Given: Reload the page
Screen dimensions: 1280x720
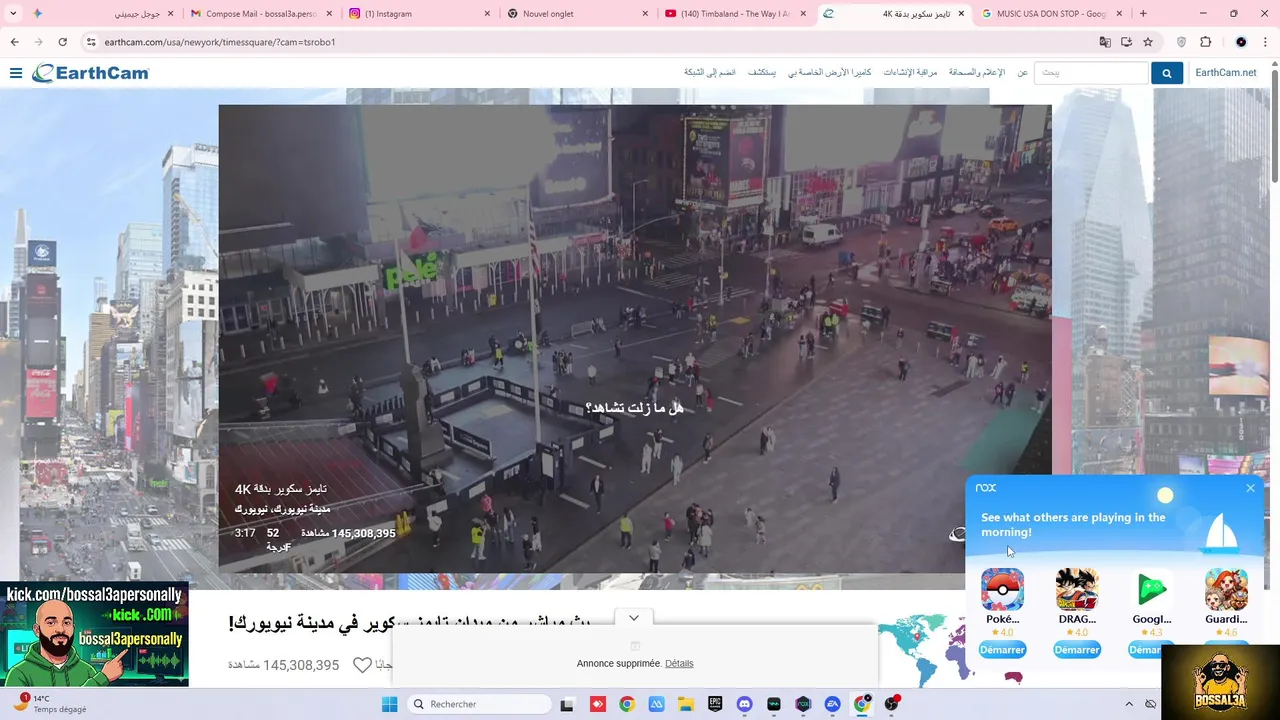Looking at the screenshot, I should (x=62, y=42).
